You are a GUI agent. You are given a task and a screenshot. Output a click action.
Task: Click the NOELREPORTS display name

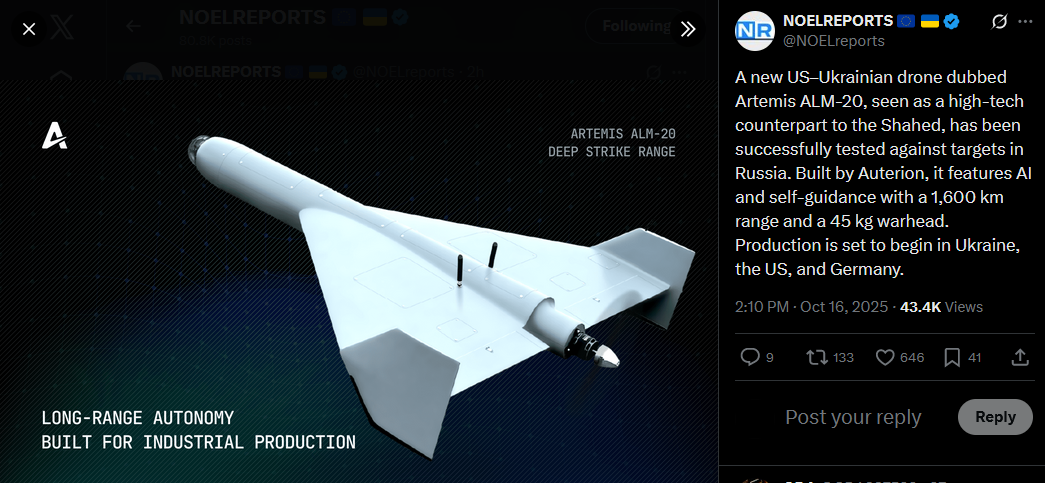pos(838,21)
